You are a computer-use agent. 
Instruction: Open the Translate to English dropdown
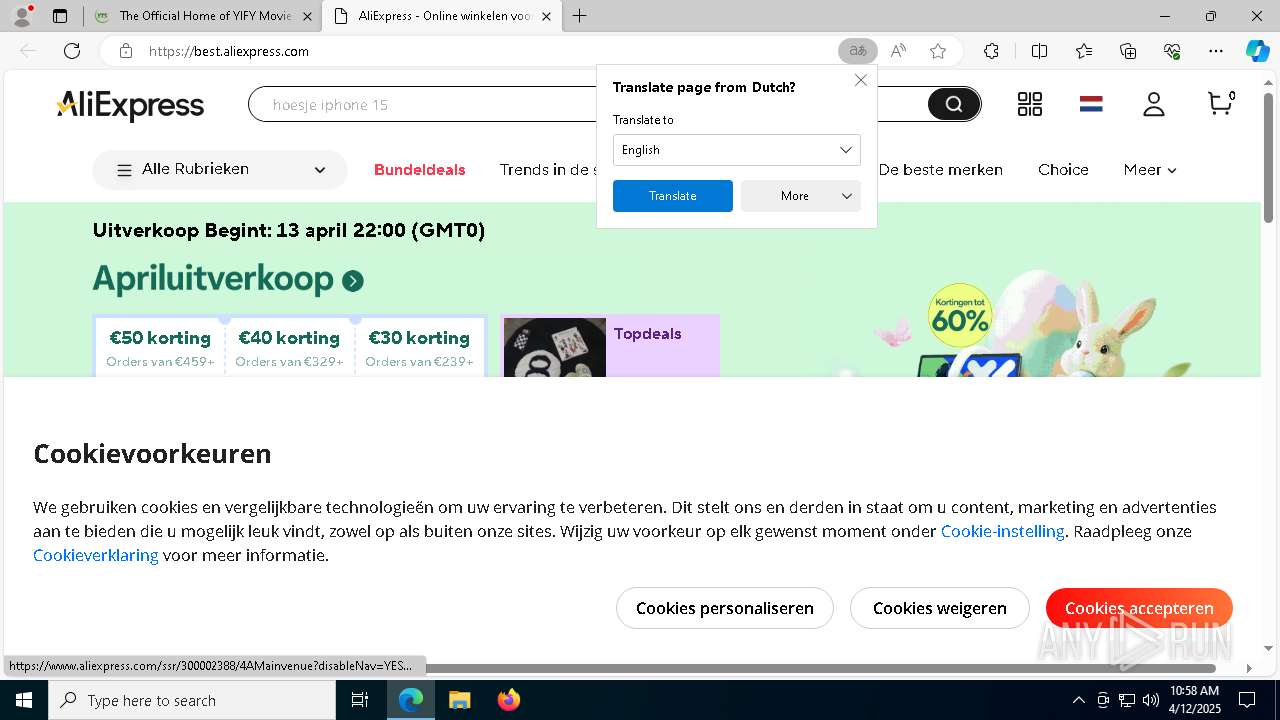point(737,150)
